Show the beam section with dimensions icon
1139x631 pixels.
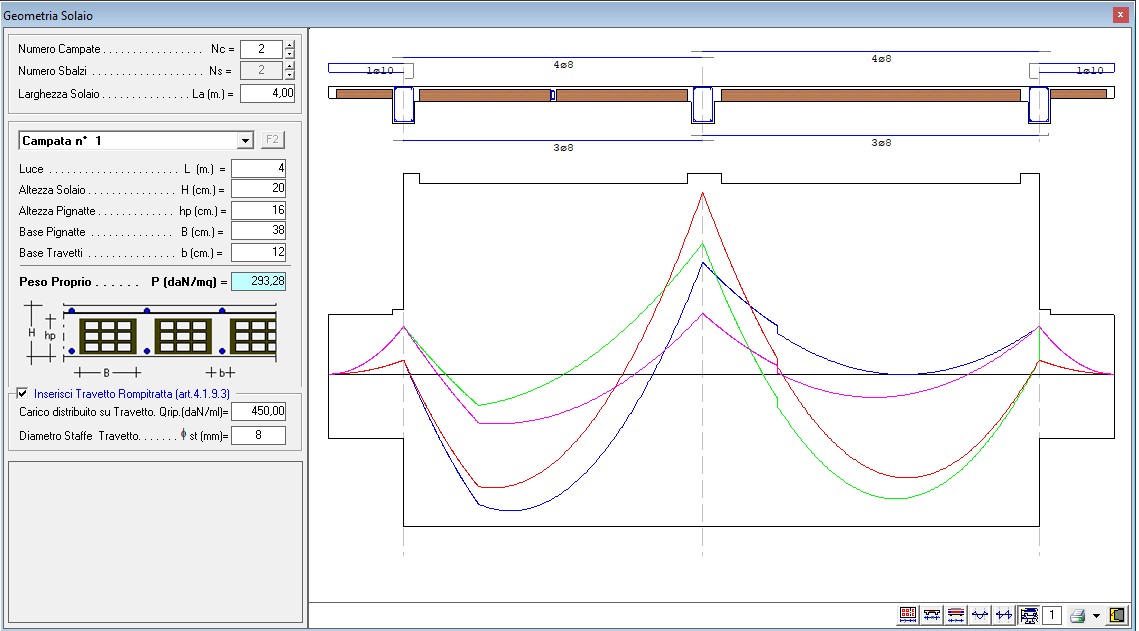tap(932, 615)
